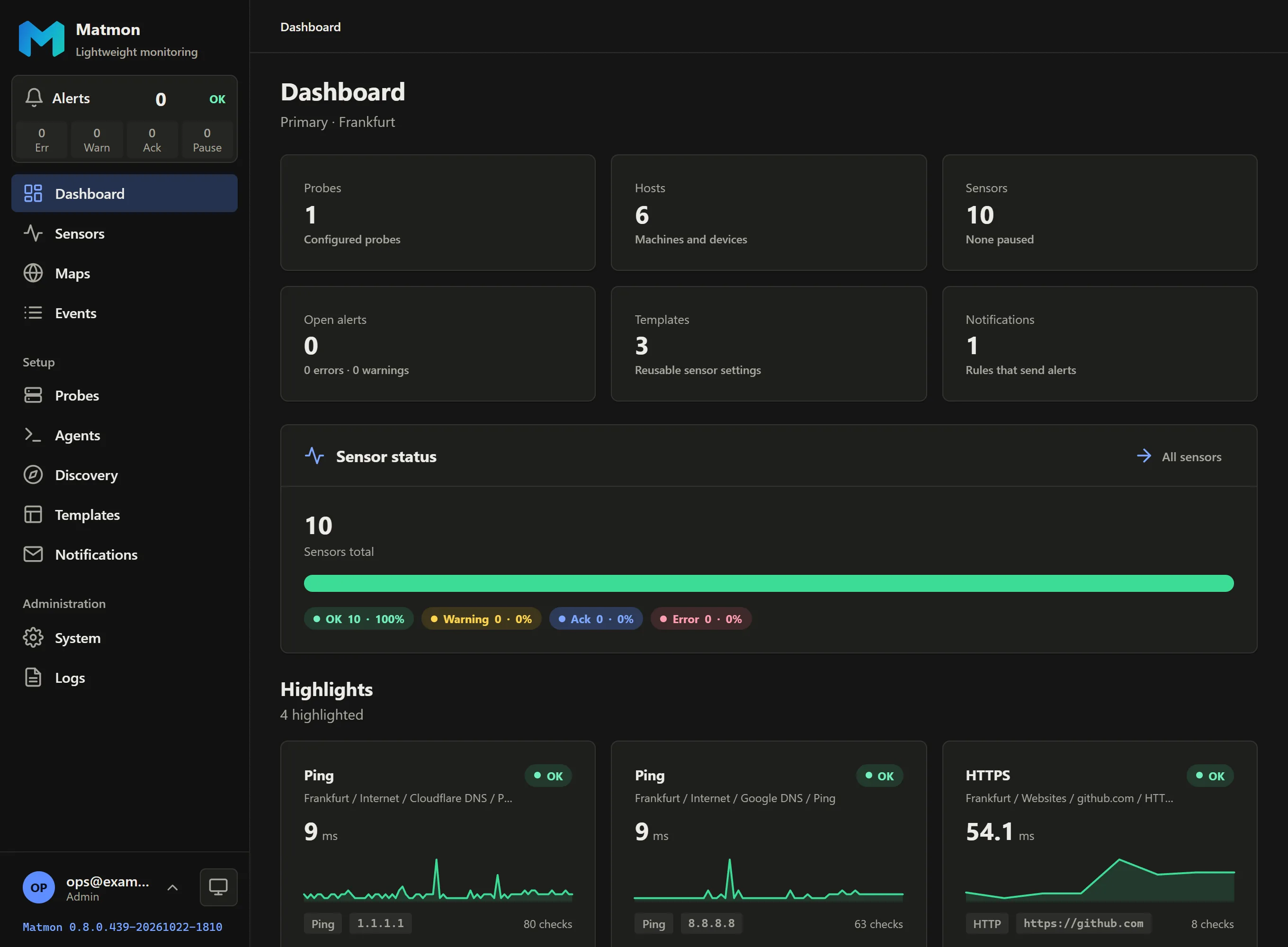Image resolution: width=1288 pixels, height=947 pixels.
Task: Click the Sensor status pulse icon
Action: (314, 456)
